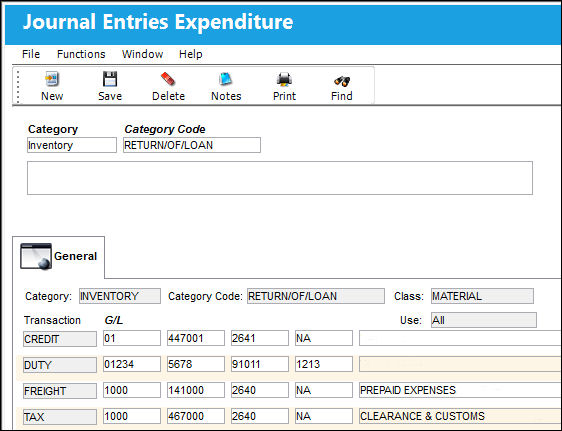Click FREIGHT row G/L field 1000

click(132, 390)
